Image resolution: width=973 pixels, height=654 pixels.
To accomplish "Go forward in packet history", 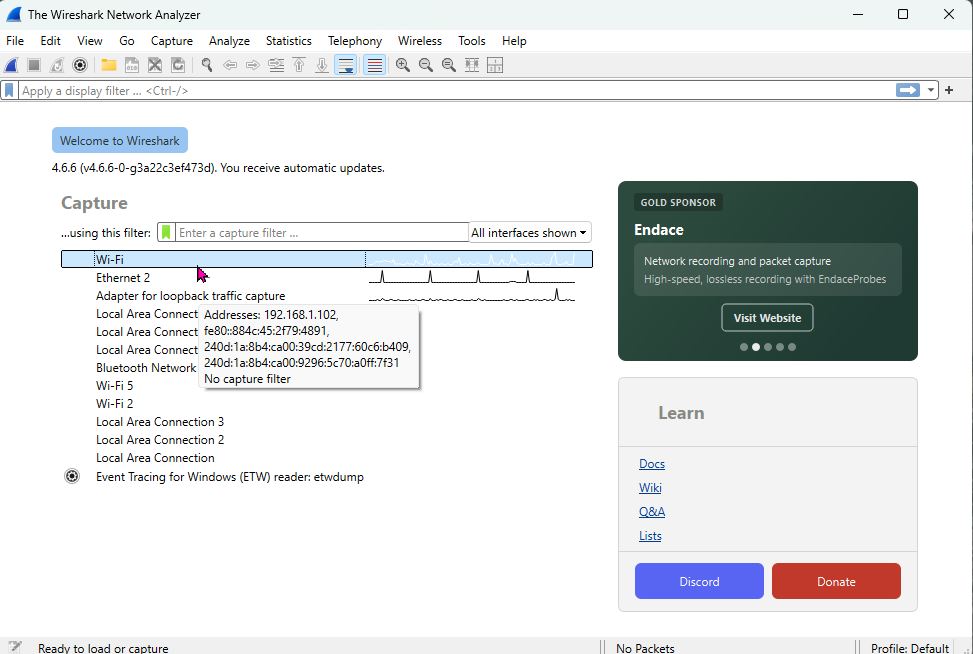I will tap(253, 65).
